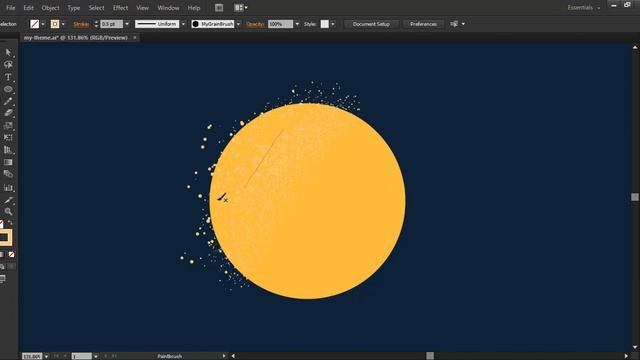Open the Type menu

(73, 8)
